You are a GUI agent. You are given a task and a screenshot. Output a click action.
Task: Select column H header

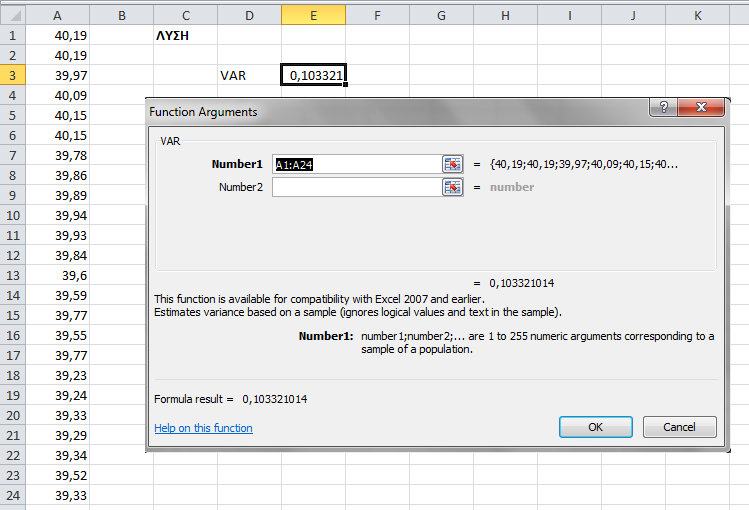(505, 15)
